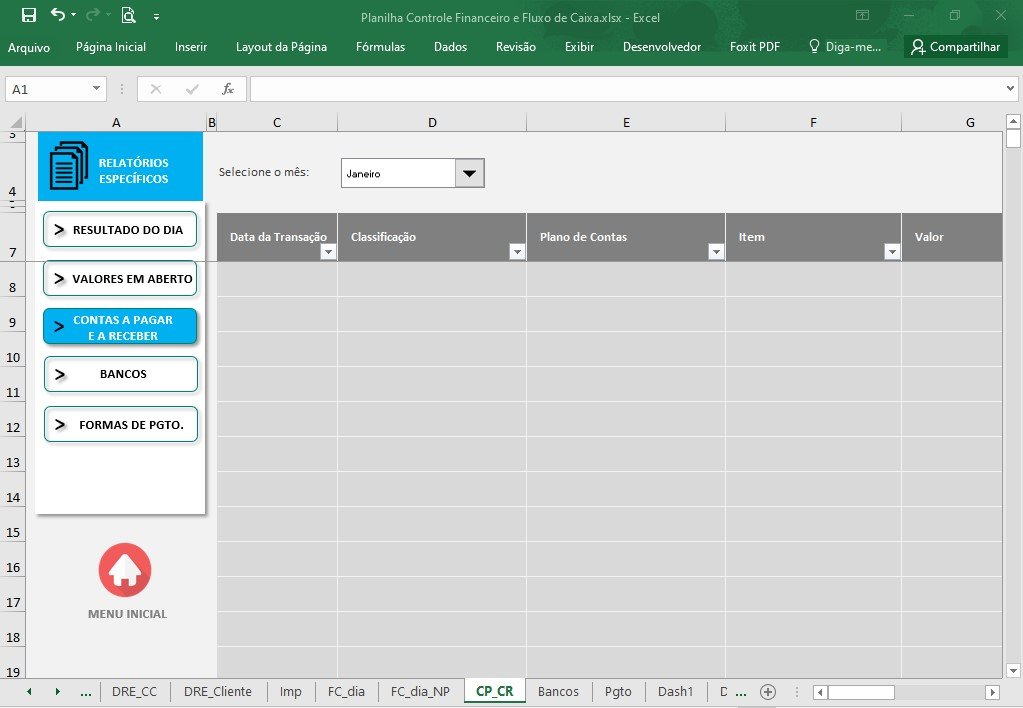1023x708 pixels.
Task: Expand the Name Box dropdown arrow
Action: tap(96, 89)
